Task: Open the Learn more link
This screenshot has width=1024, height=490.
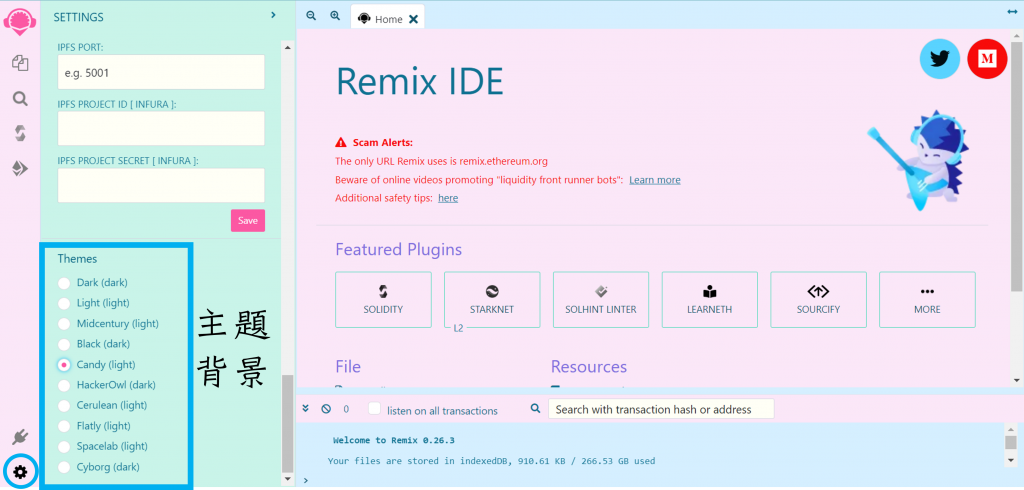Action: click(x=654, y=180)
